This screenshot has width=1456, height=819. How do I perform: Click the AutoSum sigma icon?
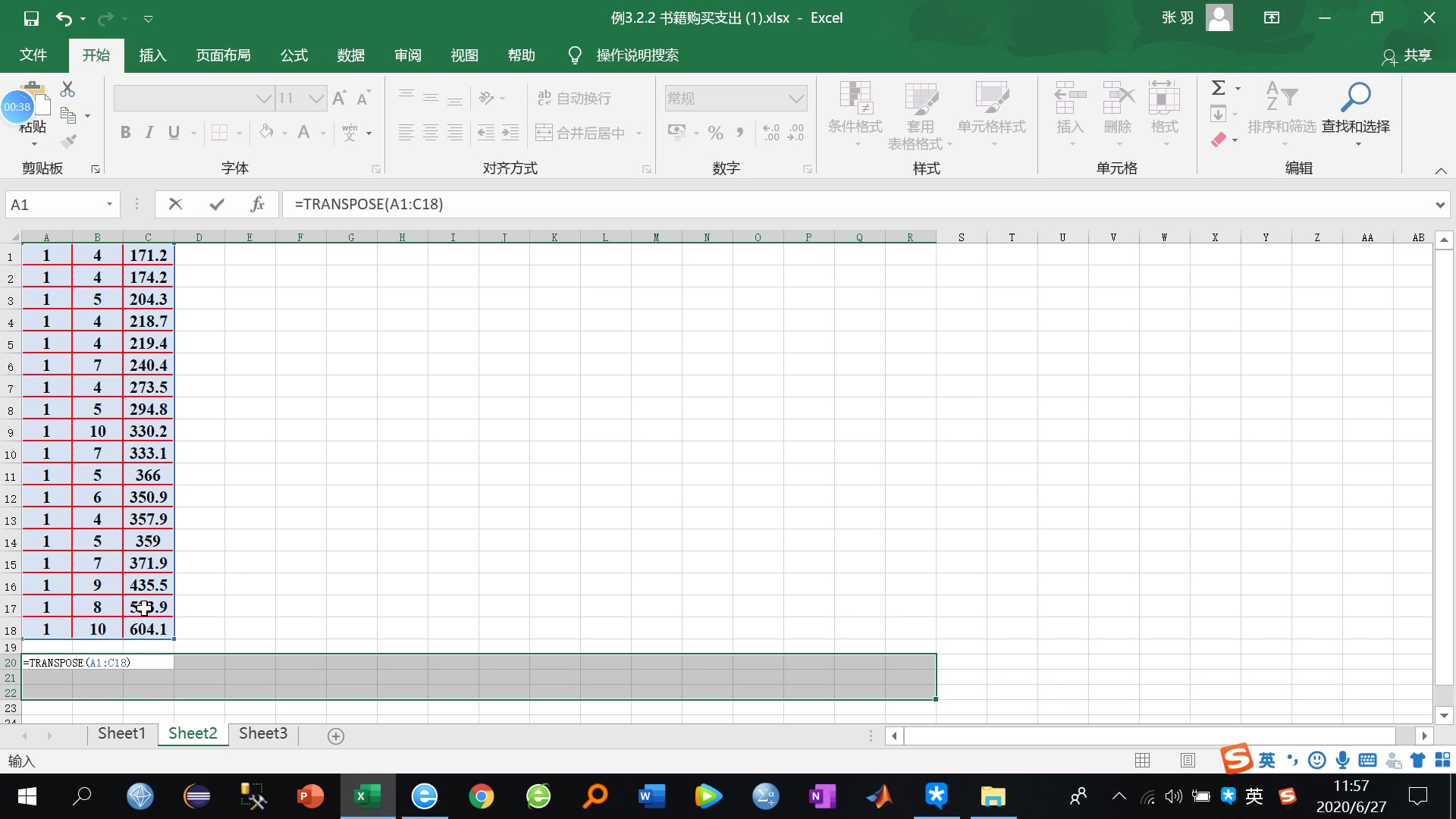(1219, 88)
